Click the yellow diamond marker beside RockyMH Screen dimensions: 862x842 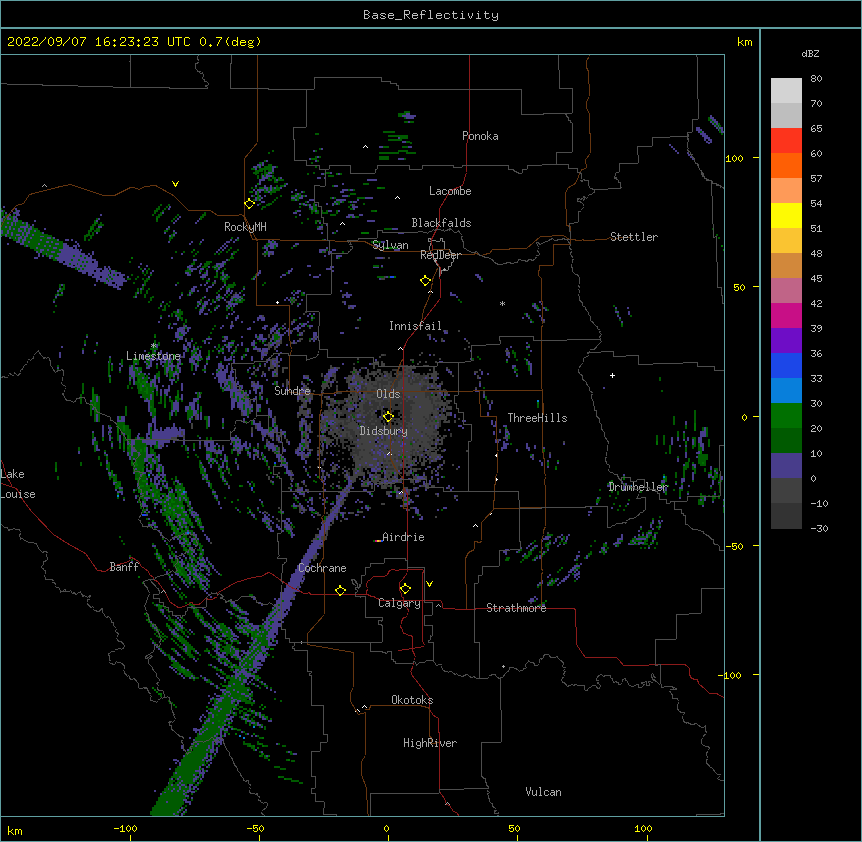click(250, 203)
